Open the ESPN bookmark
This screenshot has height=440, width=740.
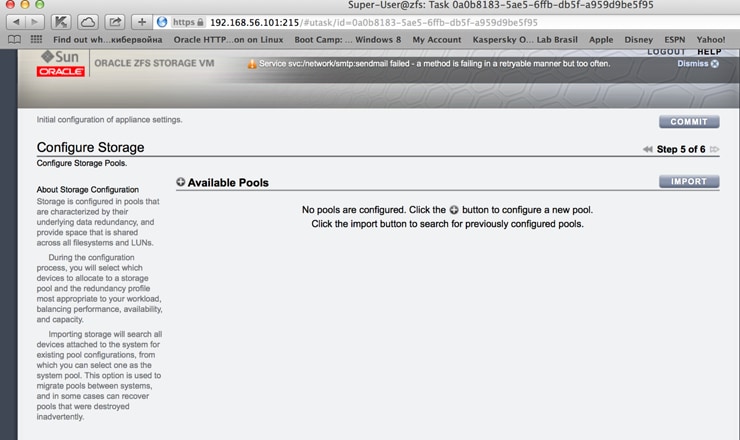(675, 40)
